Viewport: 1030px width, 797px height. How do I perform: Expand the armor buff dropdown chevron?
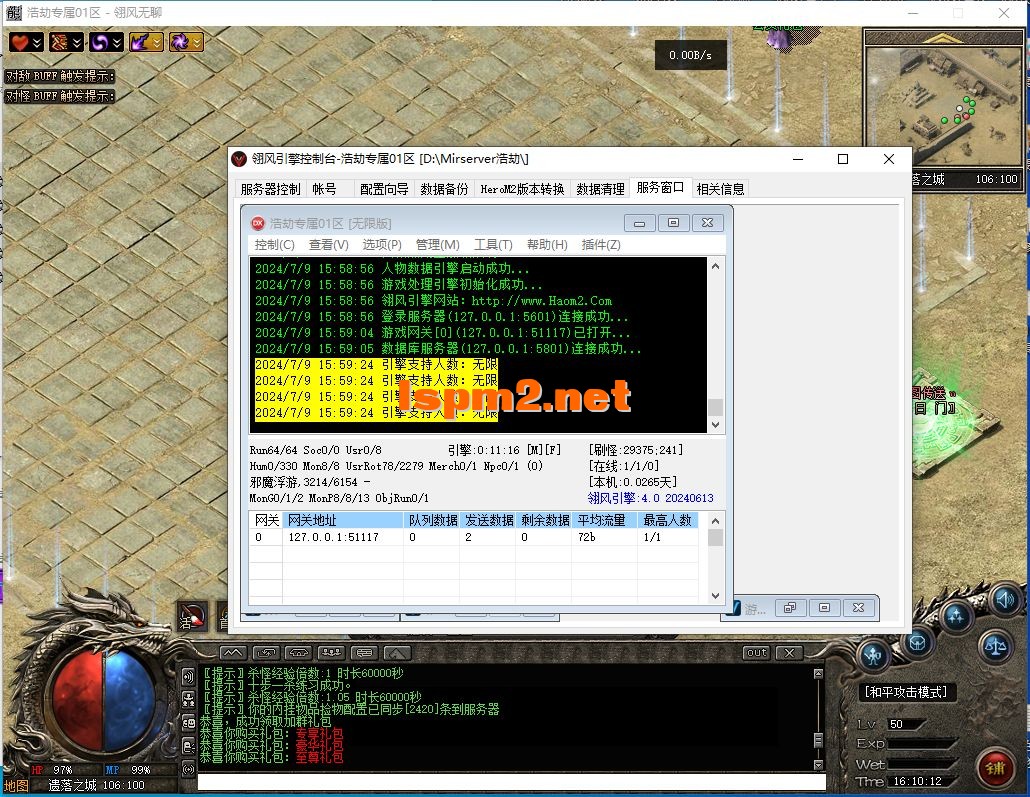(x=76, y=43)
